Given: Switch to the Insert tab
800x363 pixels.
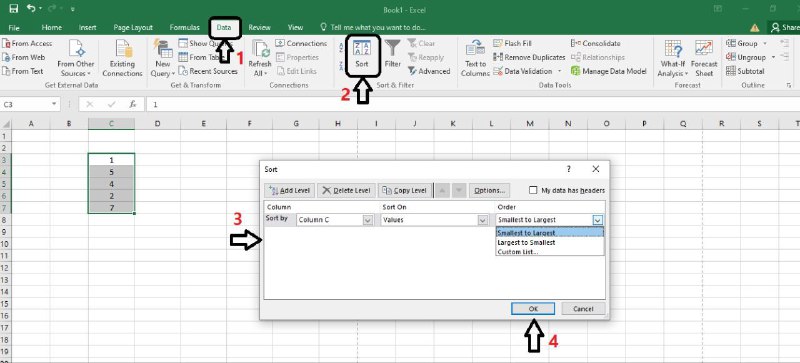Looking at the screenshot, I should (x=88, y=28).
